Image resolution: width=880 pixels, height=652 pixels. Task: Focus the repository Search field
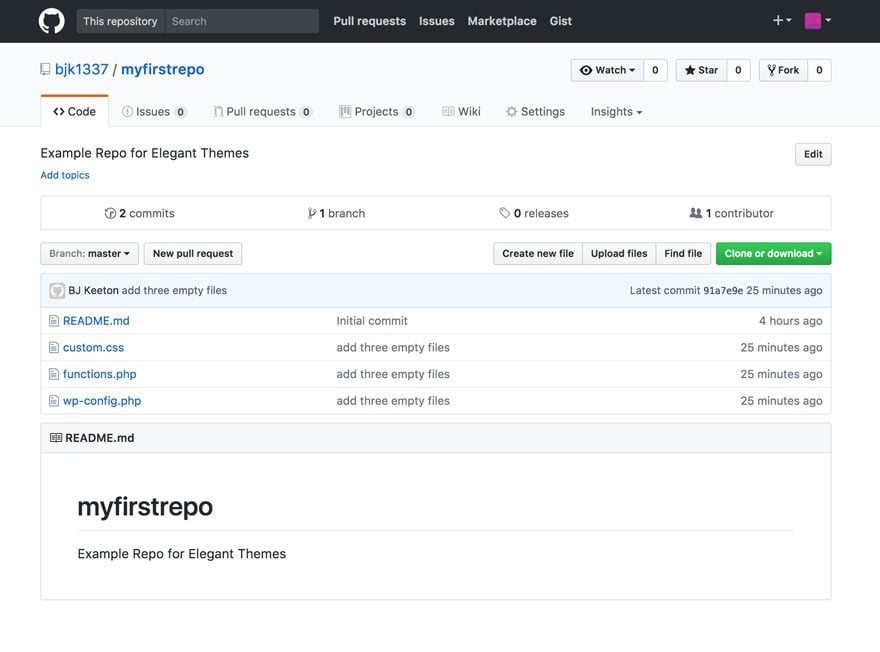[x=240, y=21]
